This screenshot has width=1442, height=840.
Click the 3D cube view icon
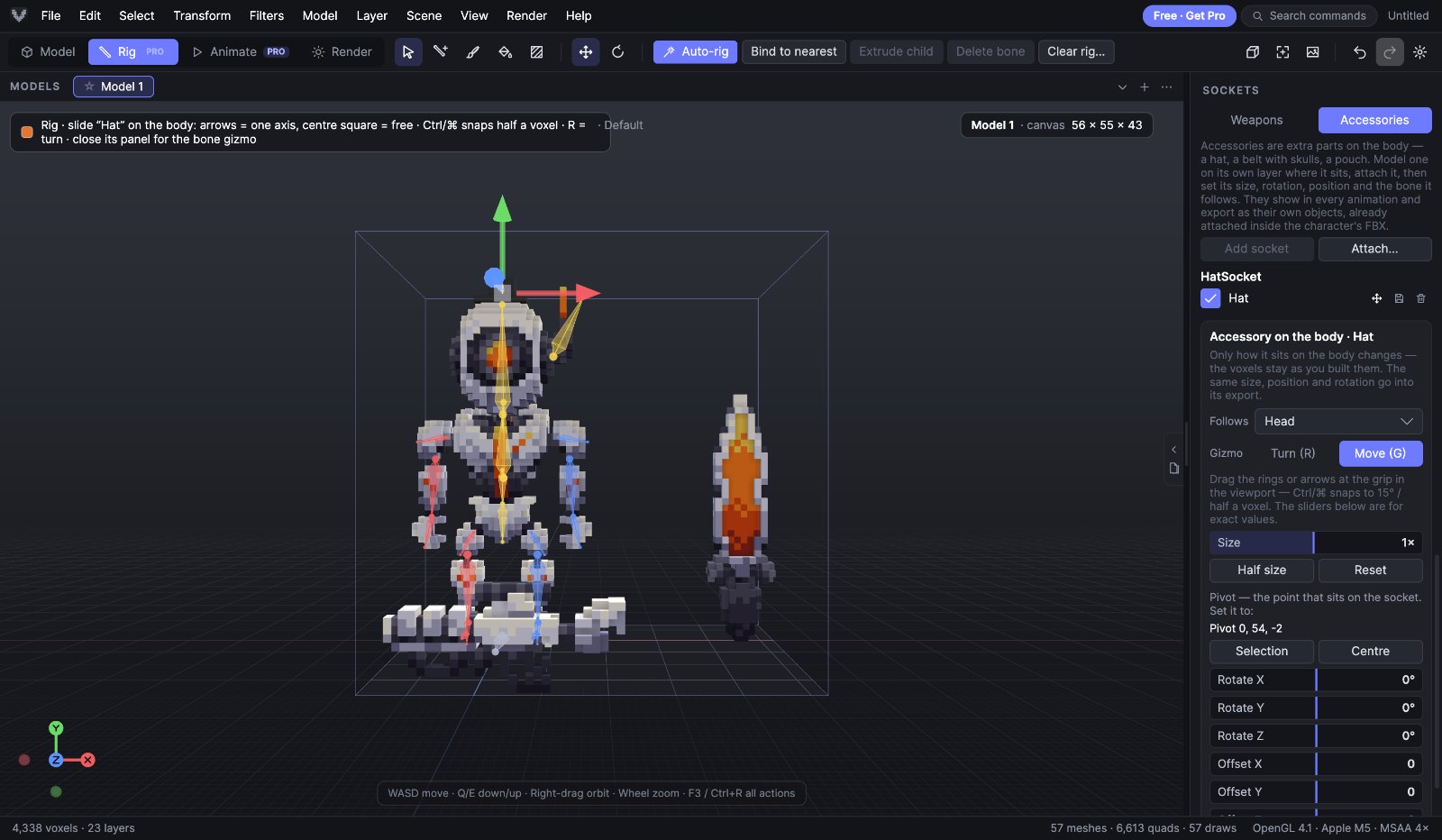coord(1253,52)
